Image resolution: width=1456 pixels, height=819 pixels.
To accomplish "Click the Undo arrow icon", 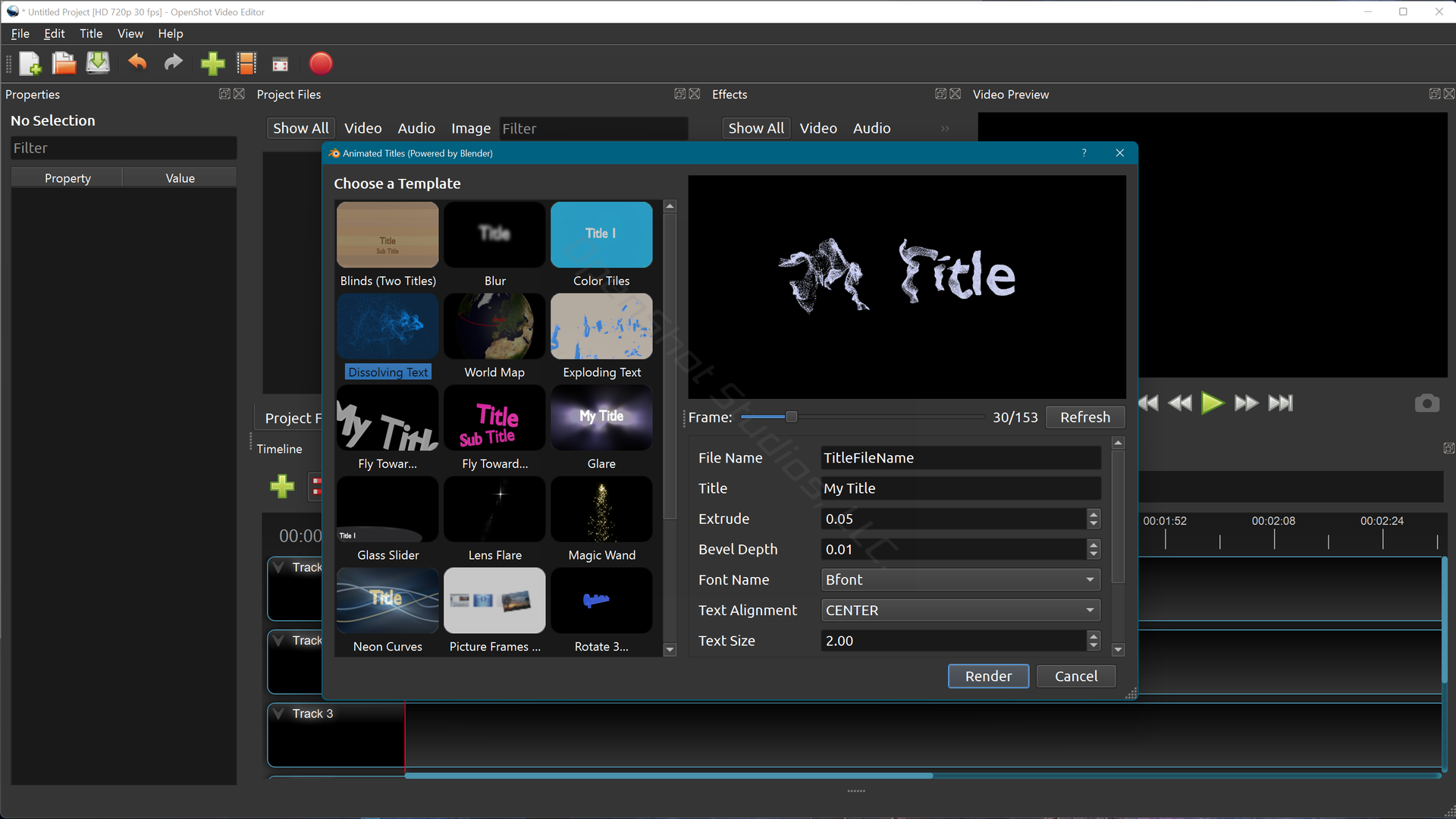I will coord(137,64).
